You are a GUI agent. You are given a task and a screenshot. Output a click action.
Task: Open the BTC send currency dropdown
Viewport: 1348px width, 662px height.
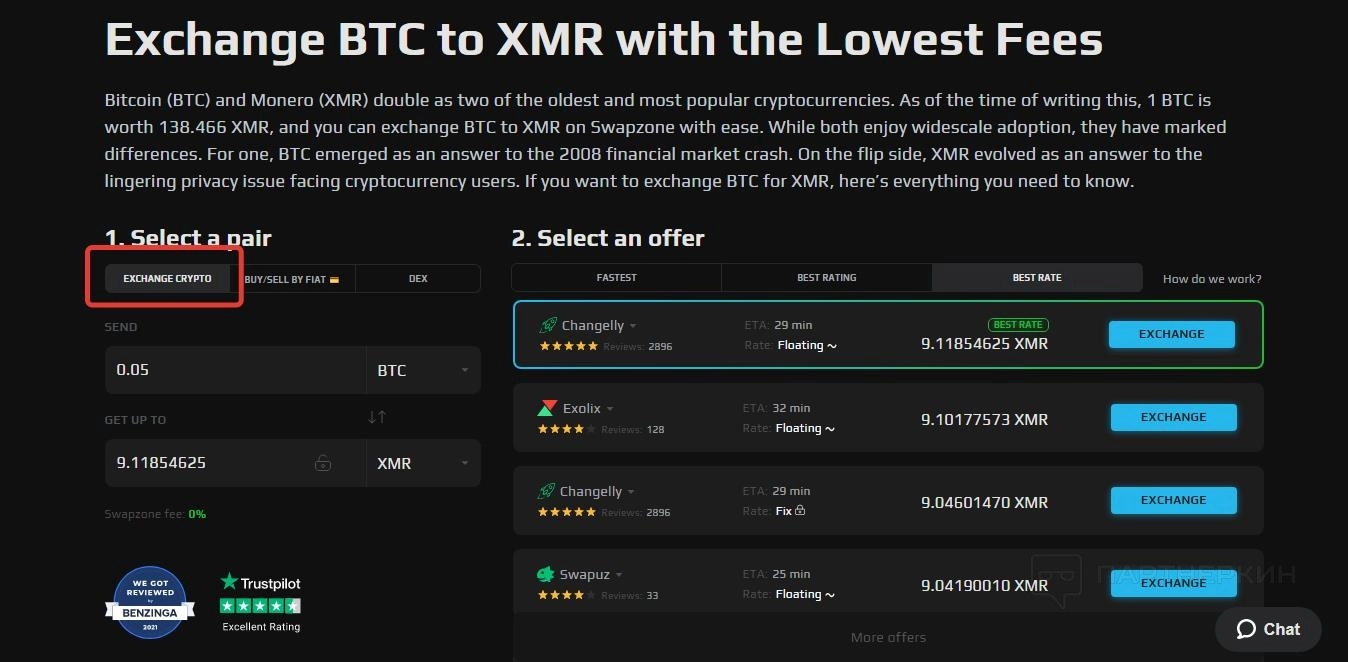pyautogui.click(x=422, y=370)
